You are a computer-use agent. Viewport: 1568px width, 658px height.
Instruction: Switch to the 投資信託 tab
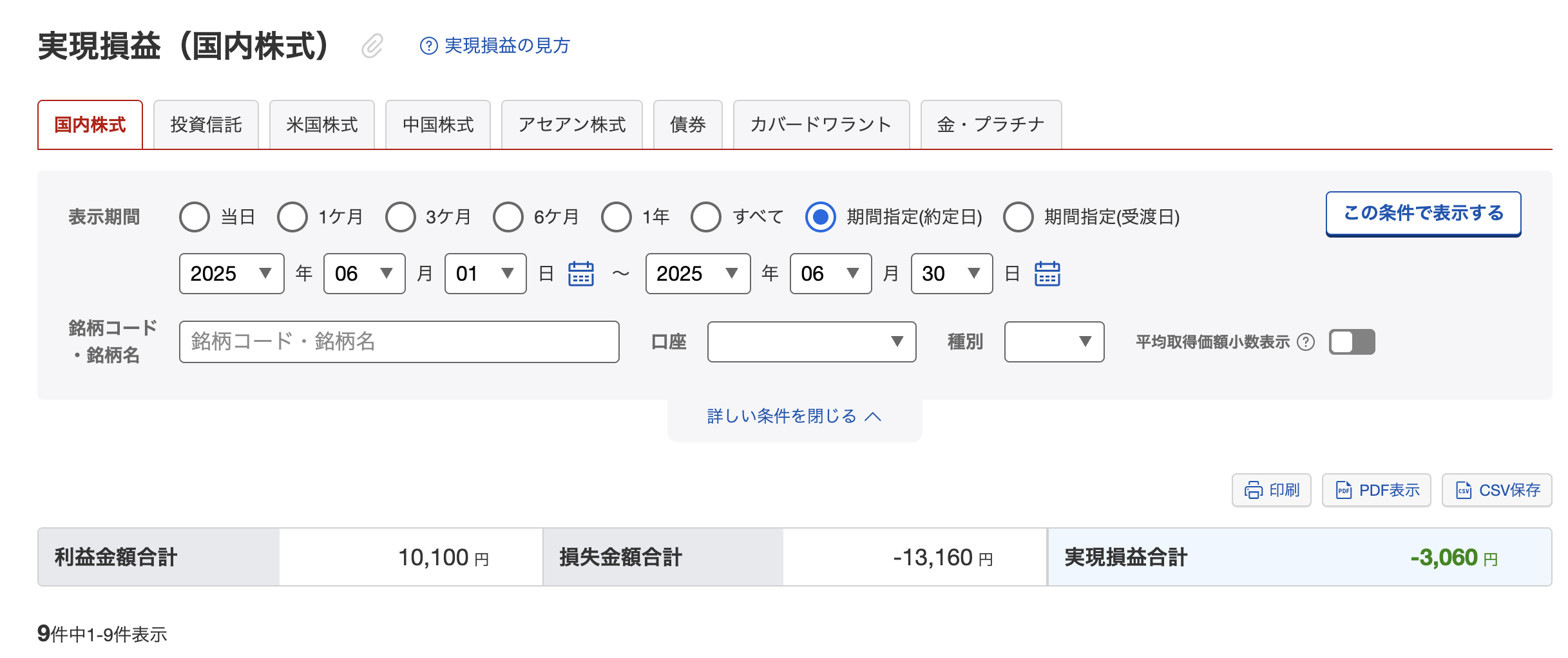click(x=206, y=125)
